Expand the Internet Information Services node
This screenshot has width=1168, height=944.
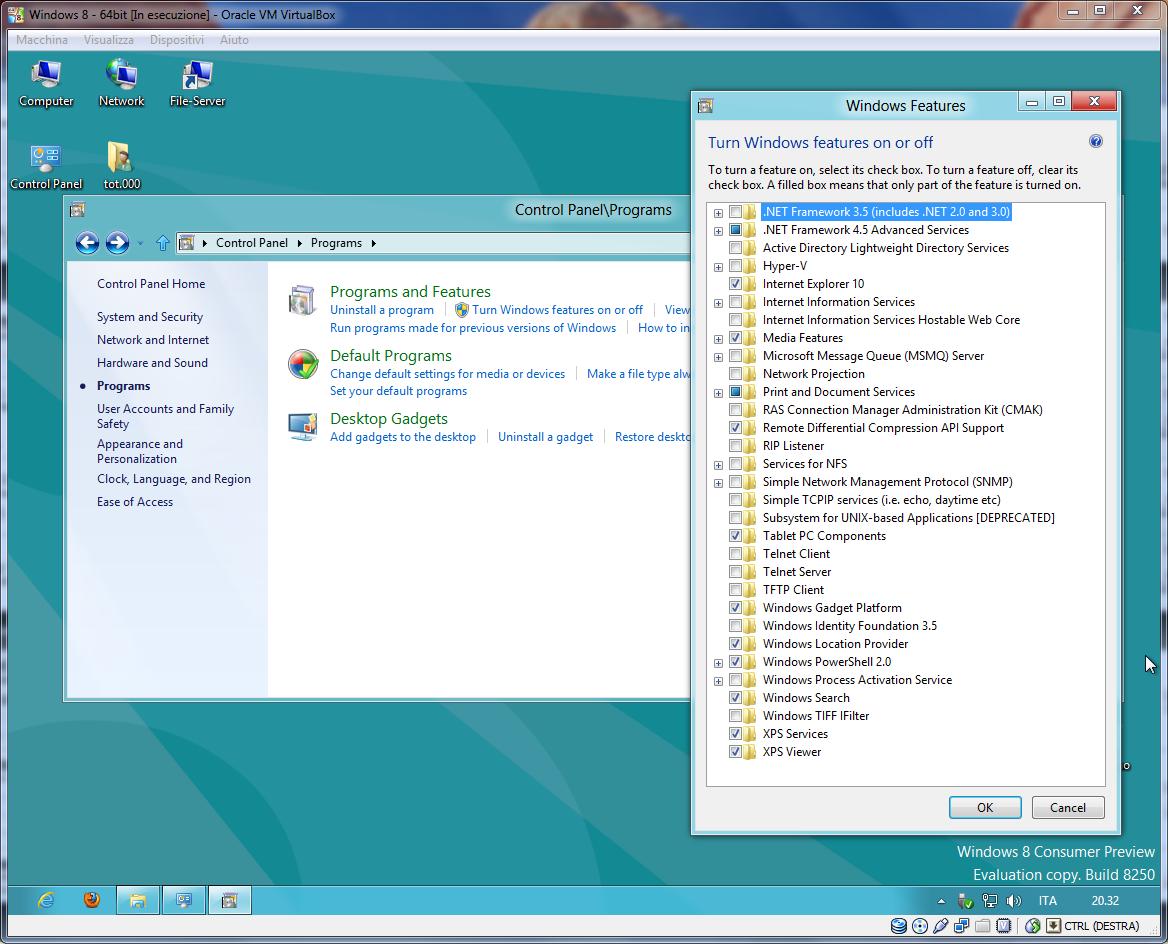pyautogui.click(x=718, y=303)
